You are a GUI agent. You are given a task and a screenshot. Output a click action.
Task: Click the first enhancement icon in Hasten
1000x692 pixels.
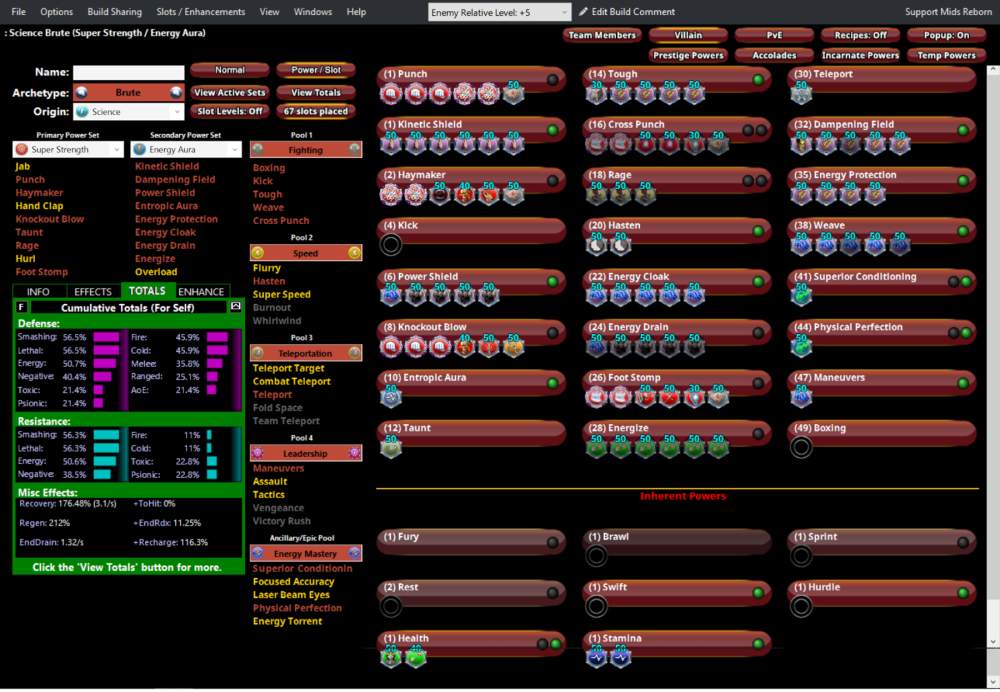[x=597, y=244]
